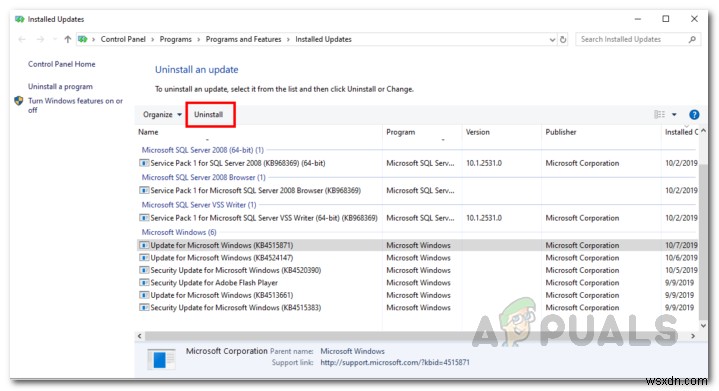
Task: Go to Programs and Features breadcrumb
Action: coord(243,39)
